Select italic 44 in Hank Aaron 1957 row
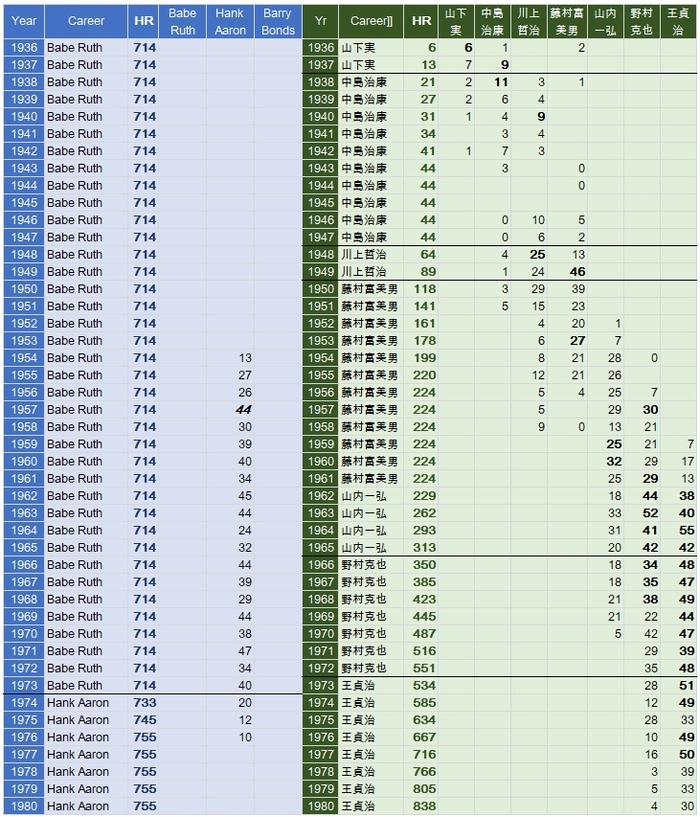The height and width of the screenshot is (817, 700). coord(243,410)
